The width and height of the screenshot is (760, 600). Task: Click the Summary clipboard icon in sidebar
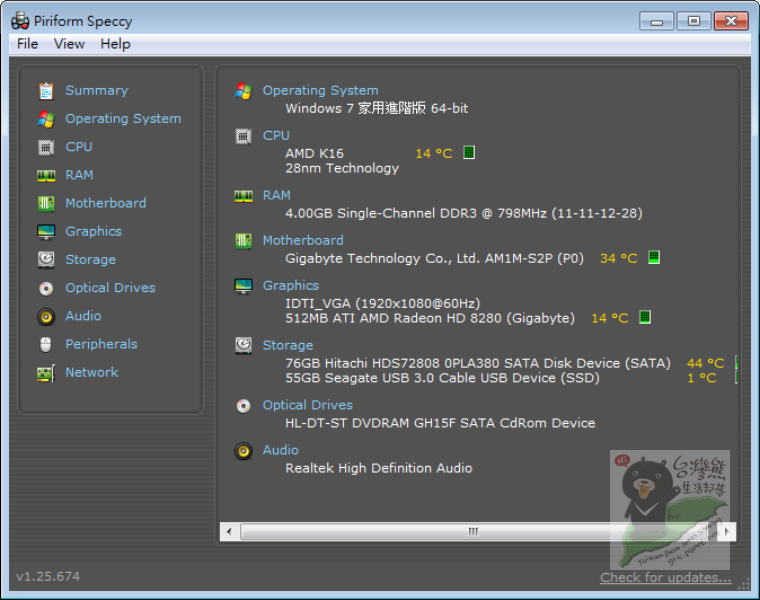pyautogui.click(x=46, y=91)
